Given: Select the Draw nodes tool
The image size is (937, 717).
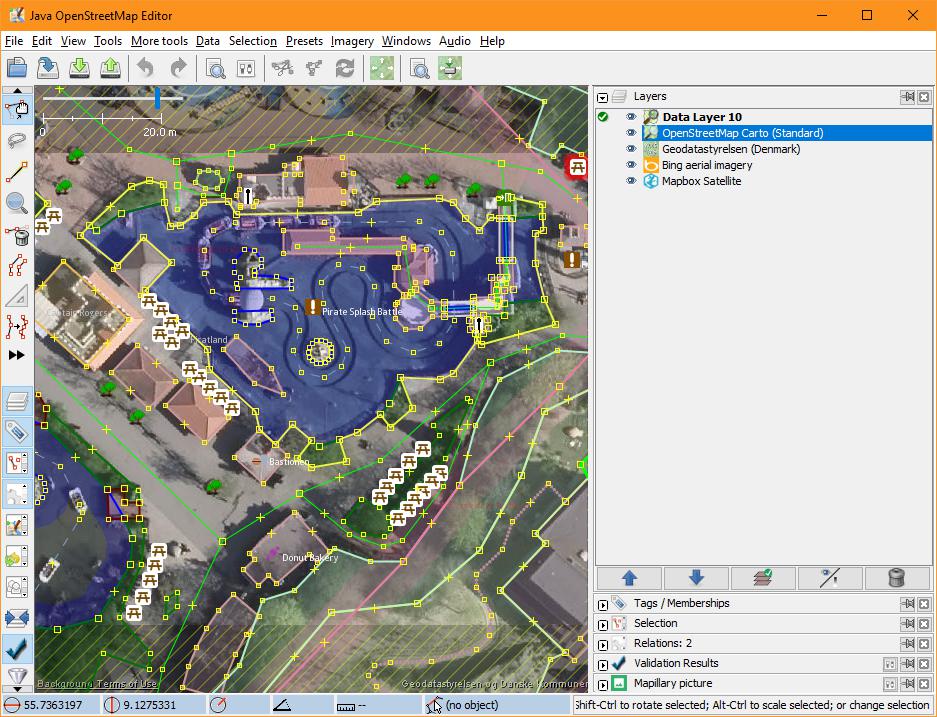Looking at the screenshot, I should point(17,171).
